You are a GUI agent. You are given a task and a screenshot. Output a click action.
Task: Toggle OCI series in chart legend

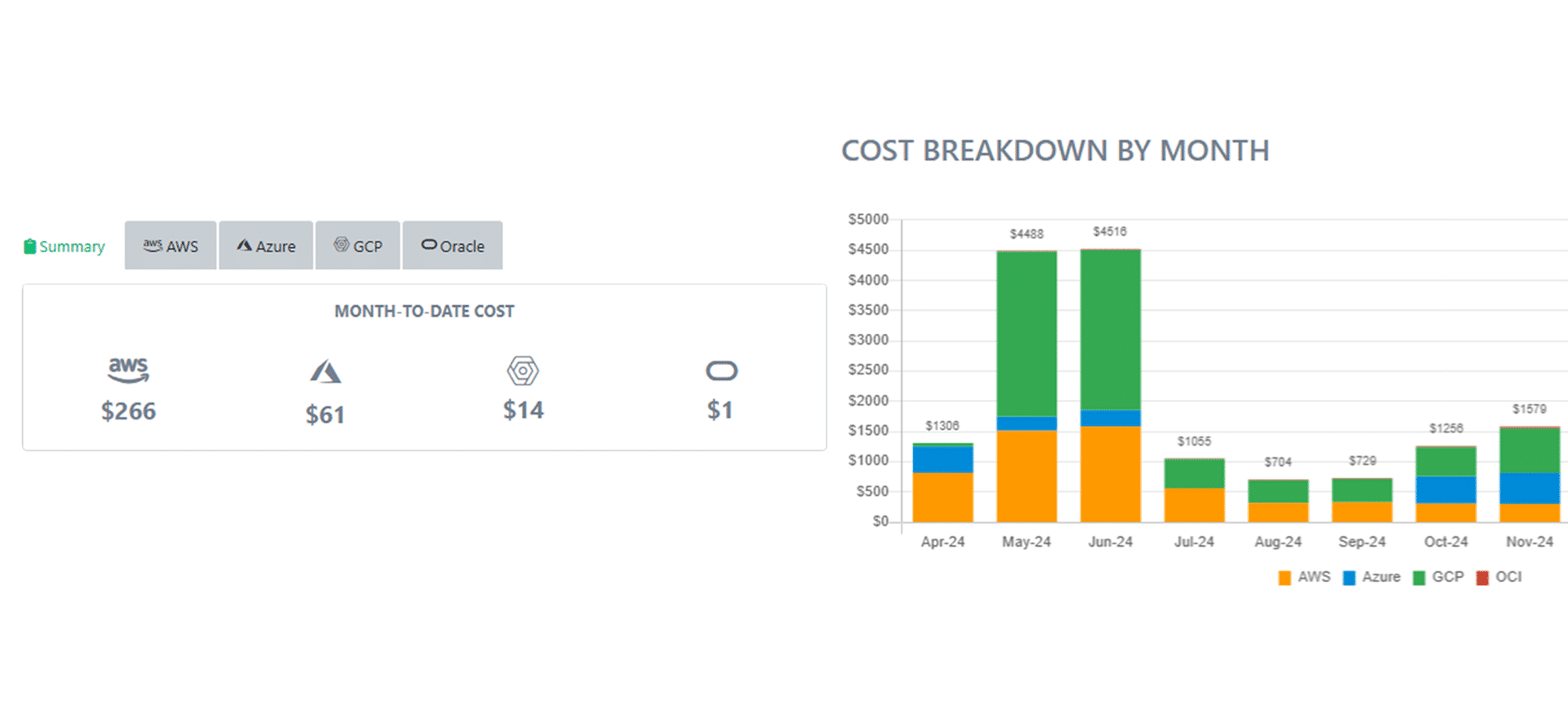(x=1499, y=577)
